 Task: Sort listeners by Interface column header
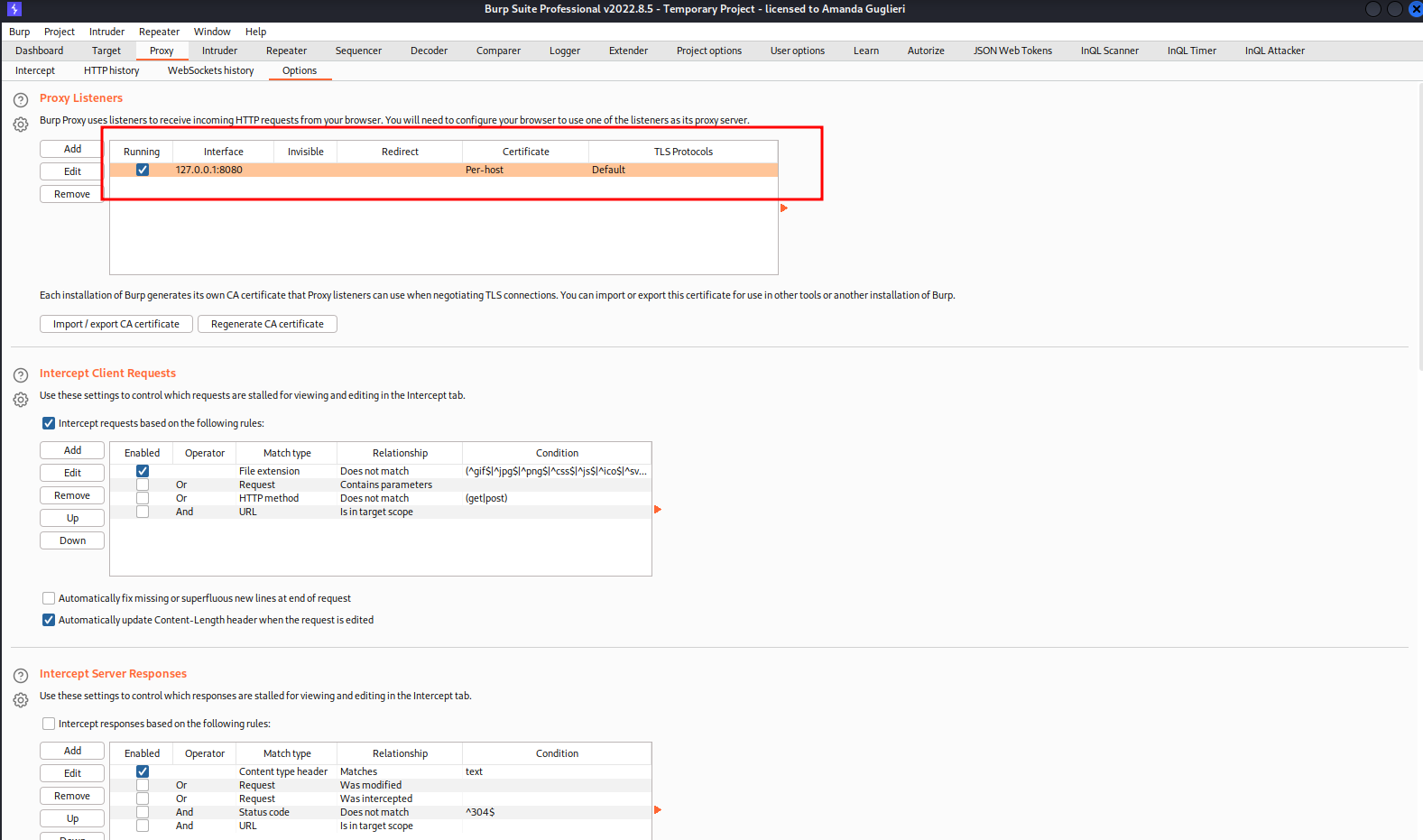point(224,152)
